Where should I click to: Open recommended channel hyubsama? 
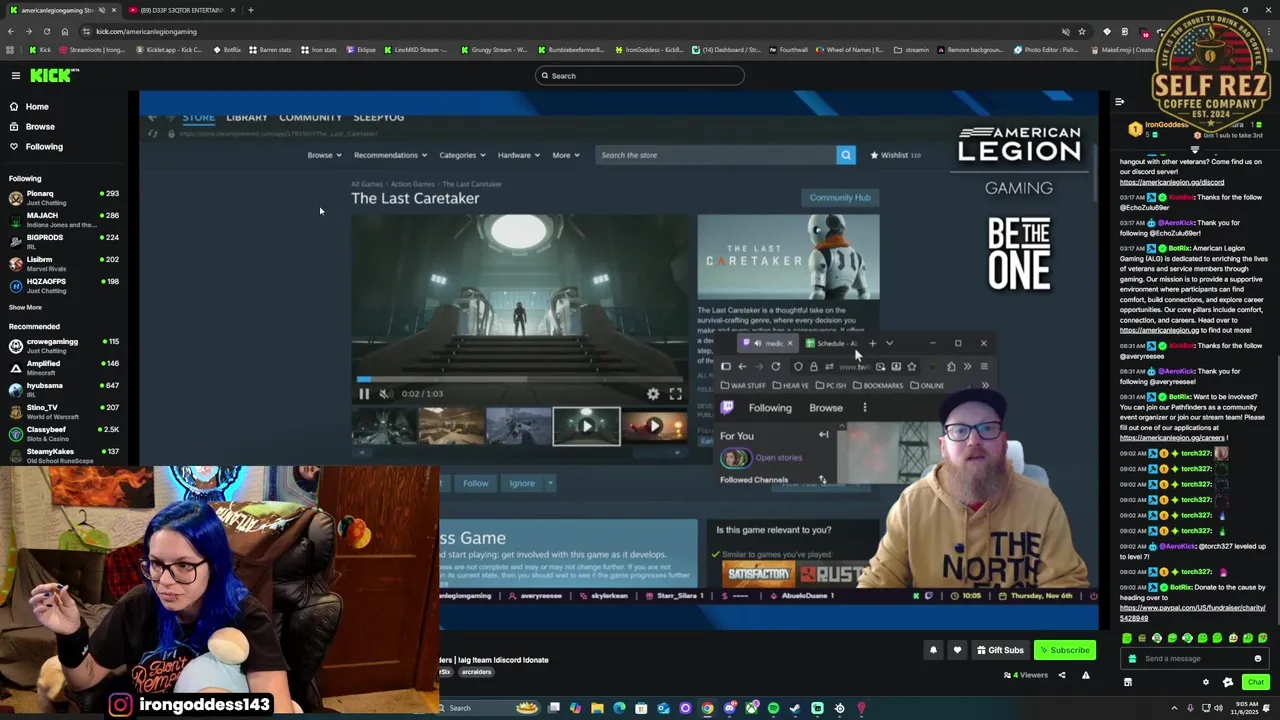(x=64, y=389)
